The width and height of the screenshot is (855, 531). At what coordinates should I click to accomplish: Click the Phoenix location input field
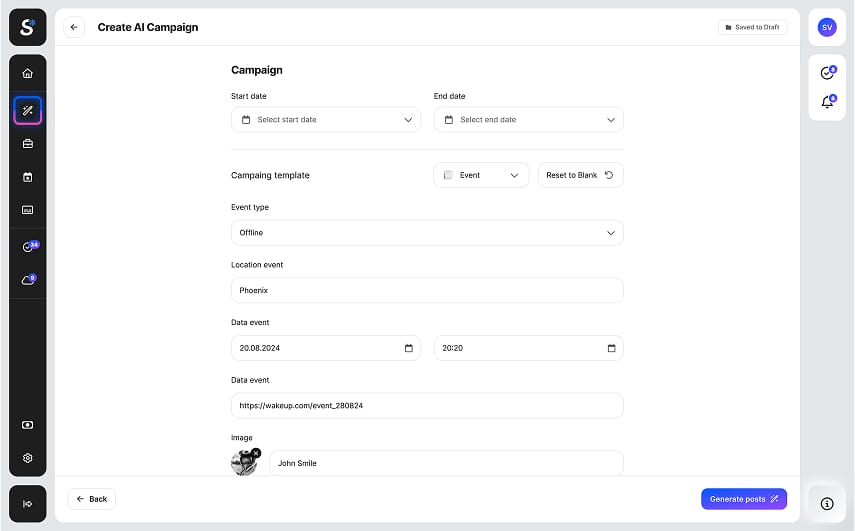point(426,290)
